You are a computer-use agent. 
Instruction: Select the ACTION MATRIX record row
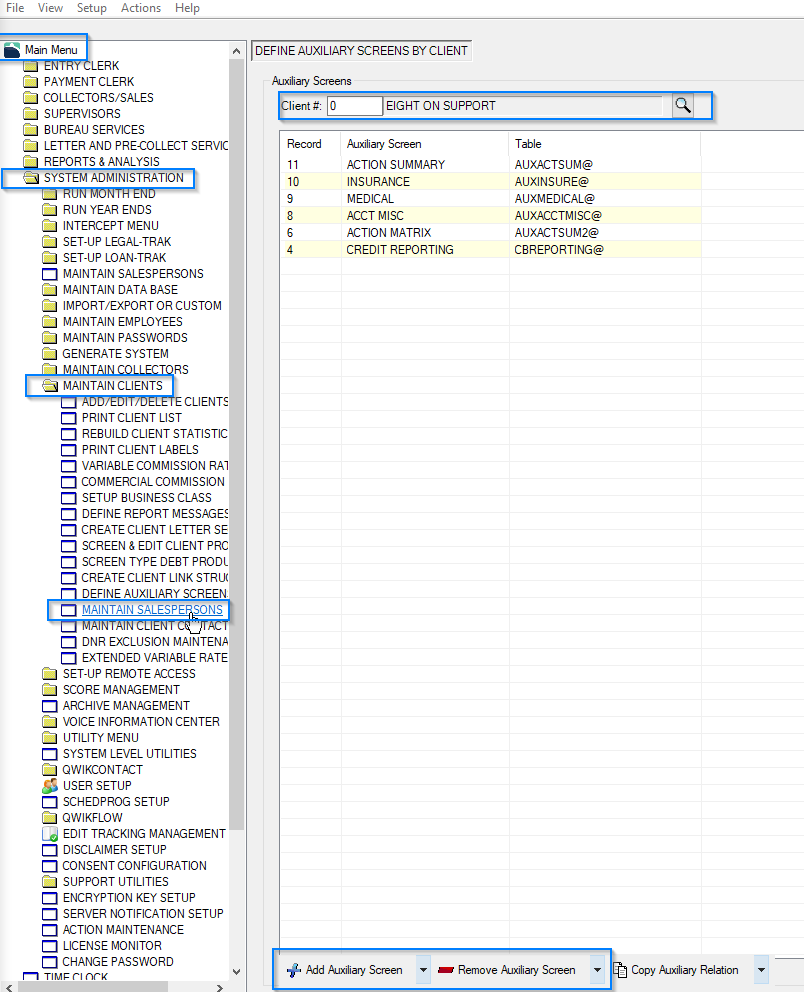(490, 233)
